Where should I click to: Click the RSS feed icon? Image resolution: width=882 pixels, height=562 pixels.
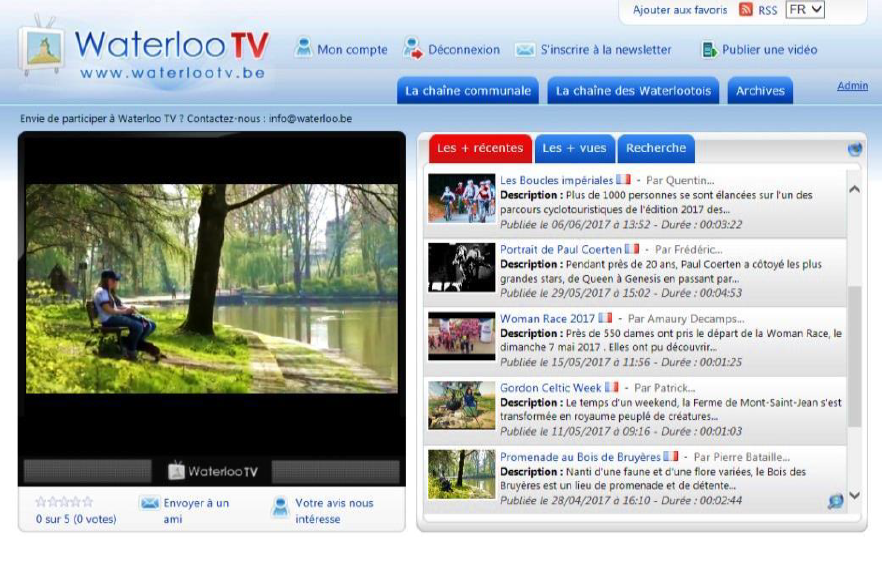[x=746, y=10]
